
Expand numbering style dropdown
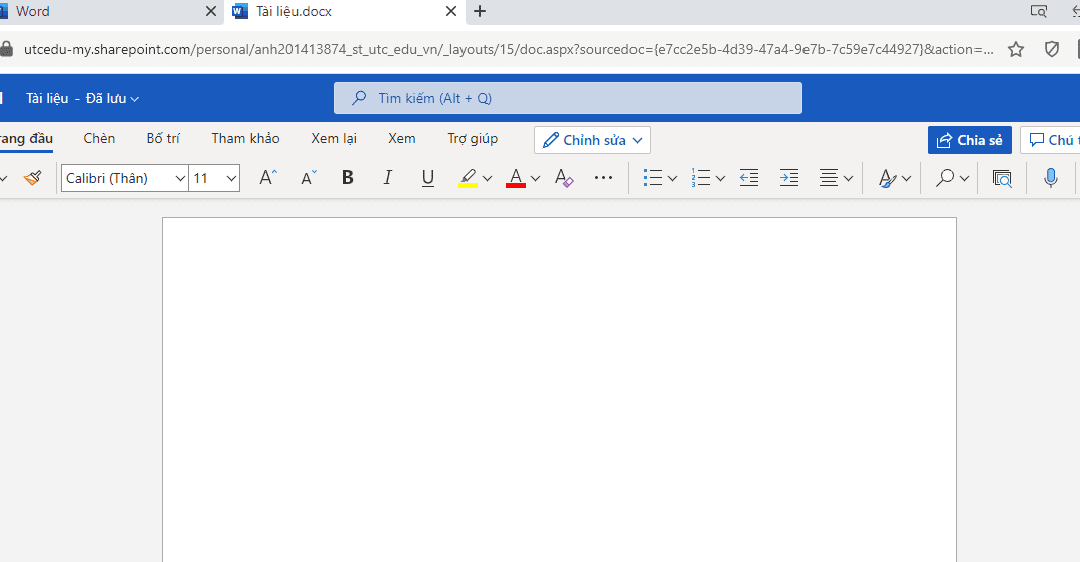pyautogui.click(x=720, y=179)
